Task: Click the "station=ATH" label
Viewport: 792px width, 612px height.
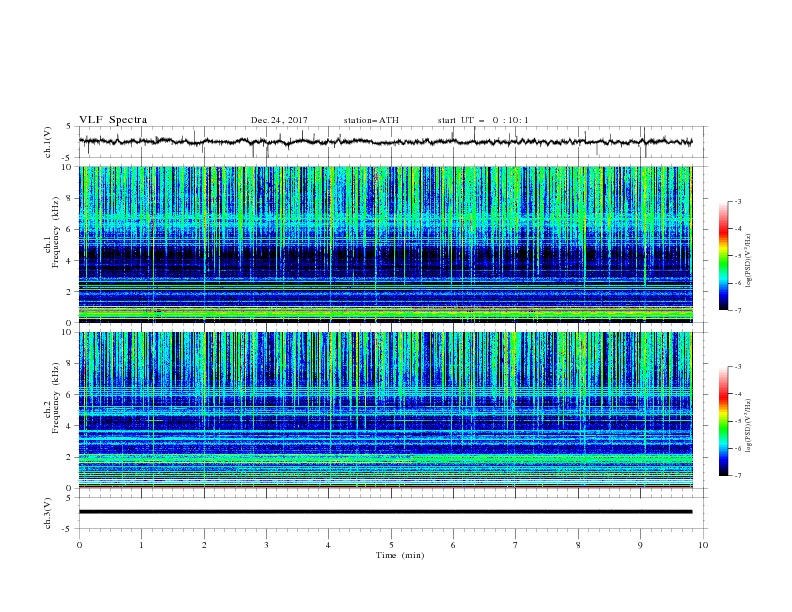Action: tap(371, 120)
